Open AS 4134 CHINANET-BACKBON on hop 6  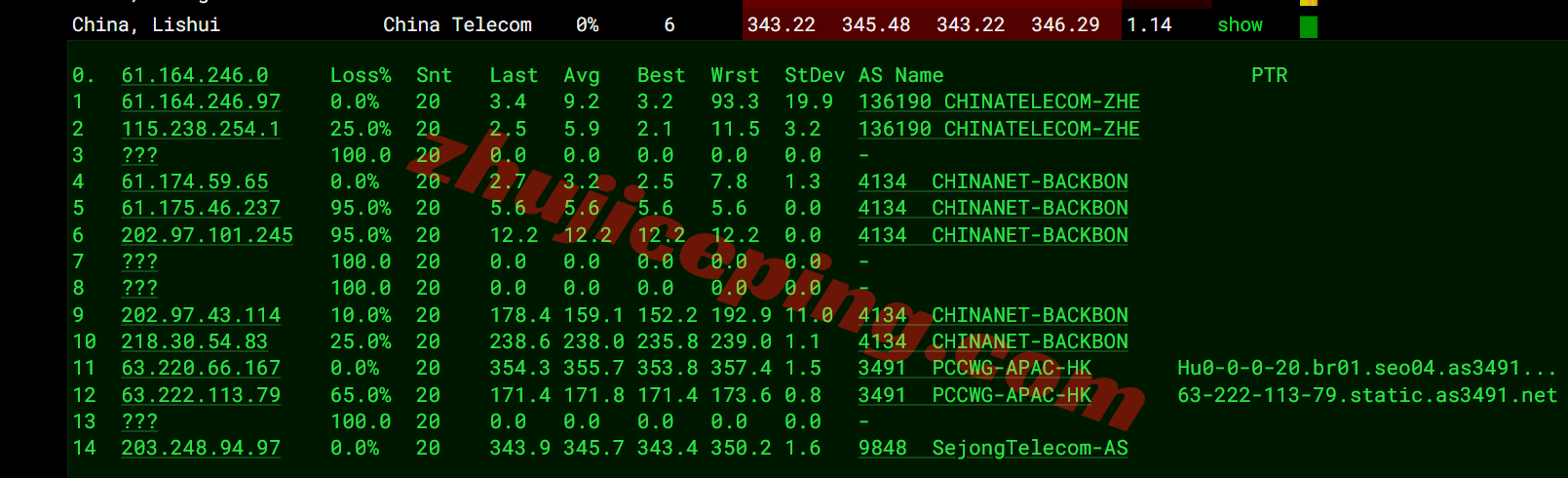[x=993, y=235]
